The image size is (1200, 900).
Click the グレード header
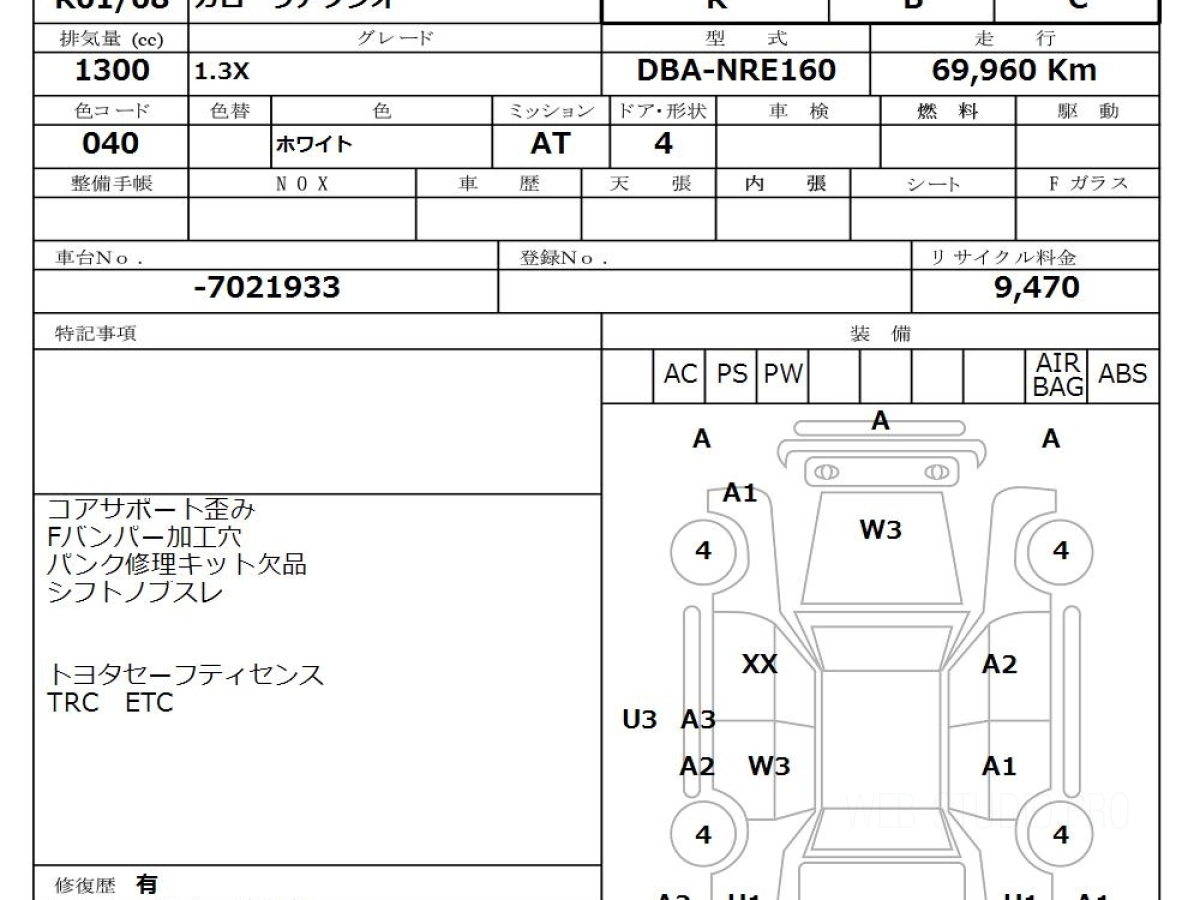pos(395,39)
